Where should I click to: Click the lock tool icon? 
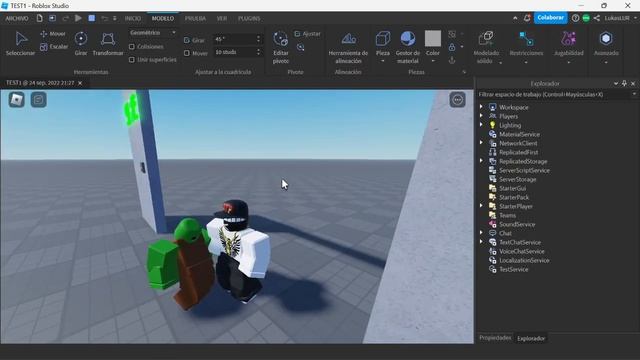tap(452, 47)
